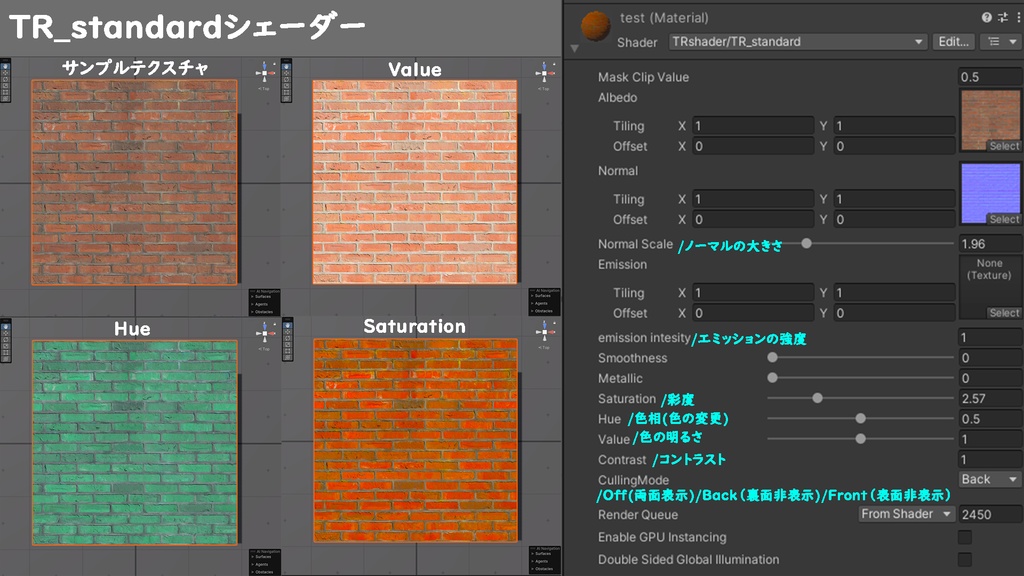Click the Edit... button next to the shader
Screen dimensions: 1024x576
(952, 41)
